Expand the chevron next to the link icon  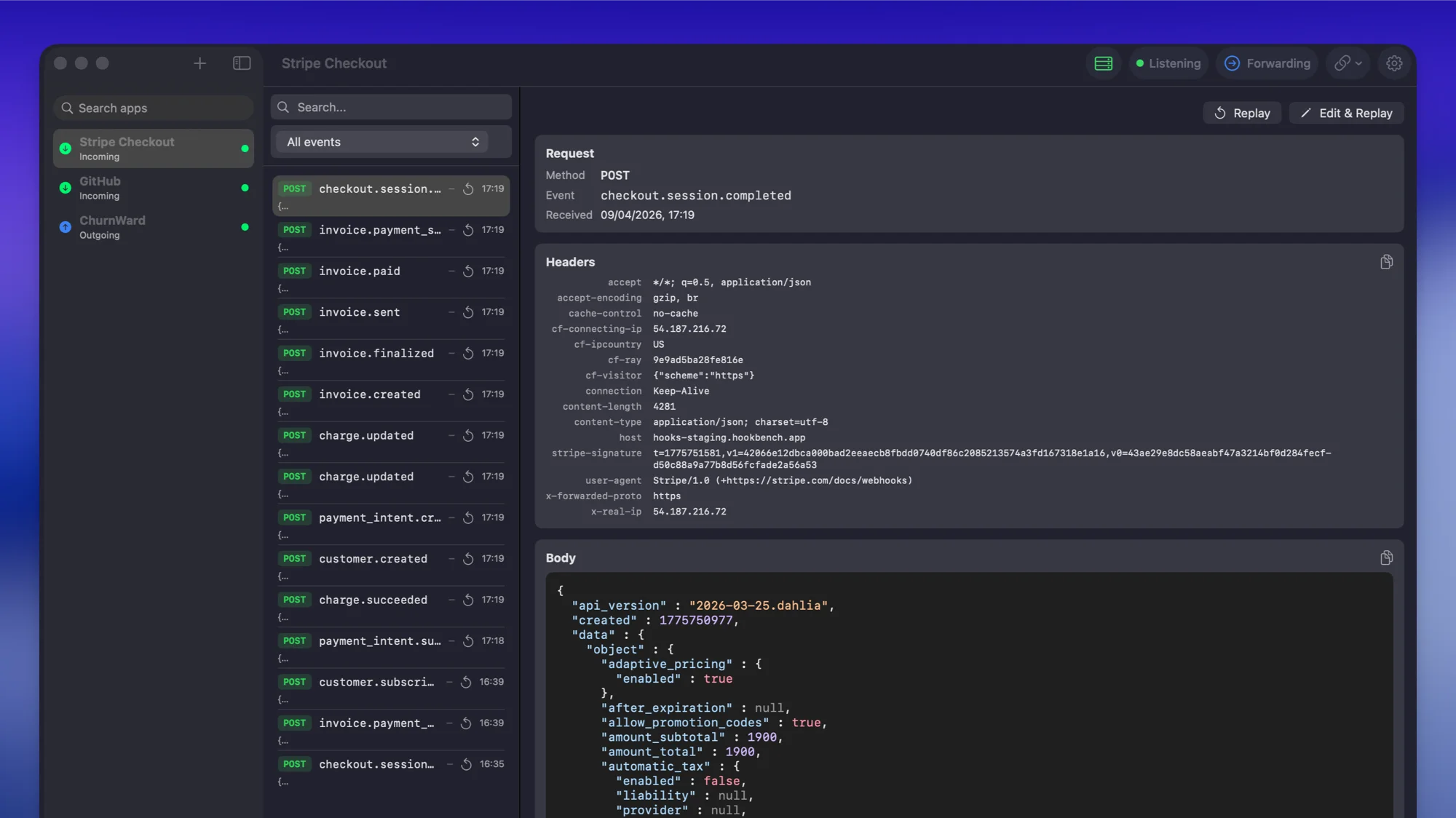[1358, 63]
